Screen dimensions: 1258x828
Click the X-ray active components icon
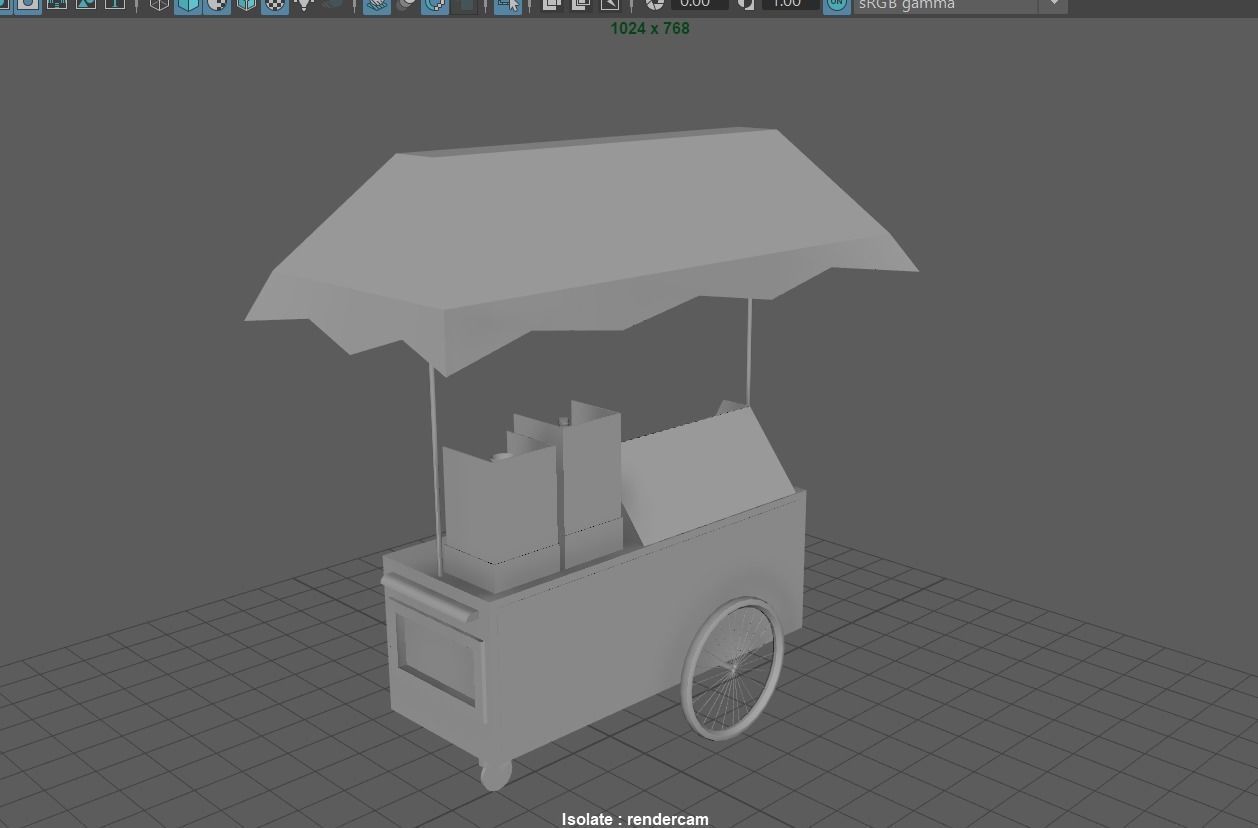[580, 3]
